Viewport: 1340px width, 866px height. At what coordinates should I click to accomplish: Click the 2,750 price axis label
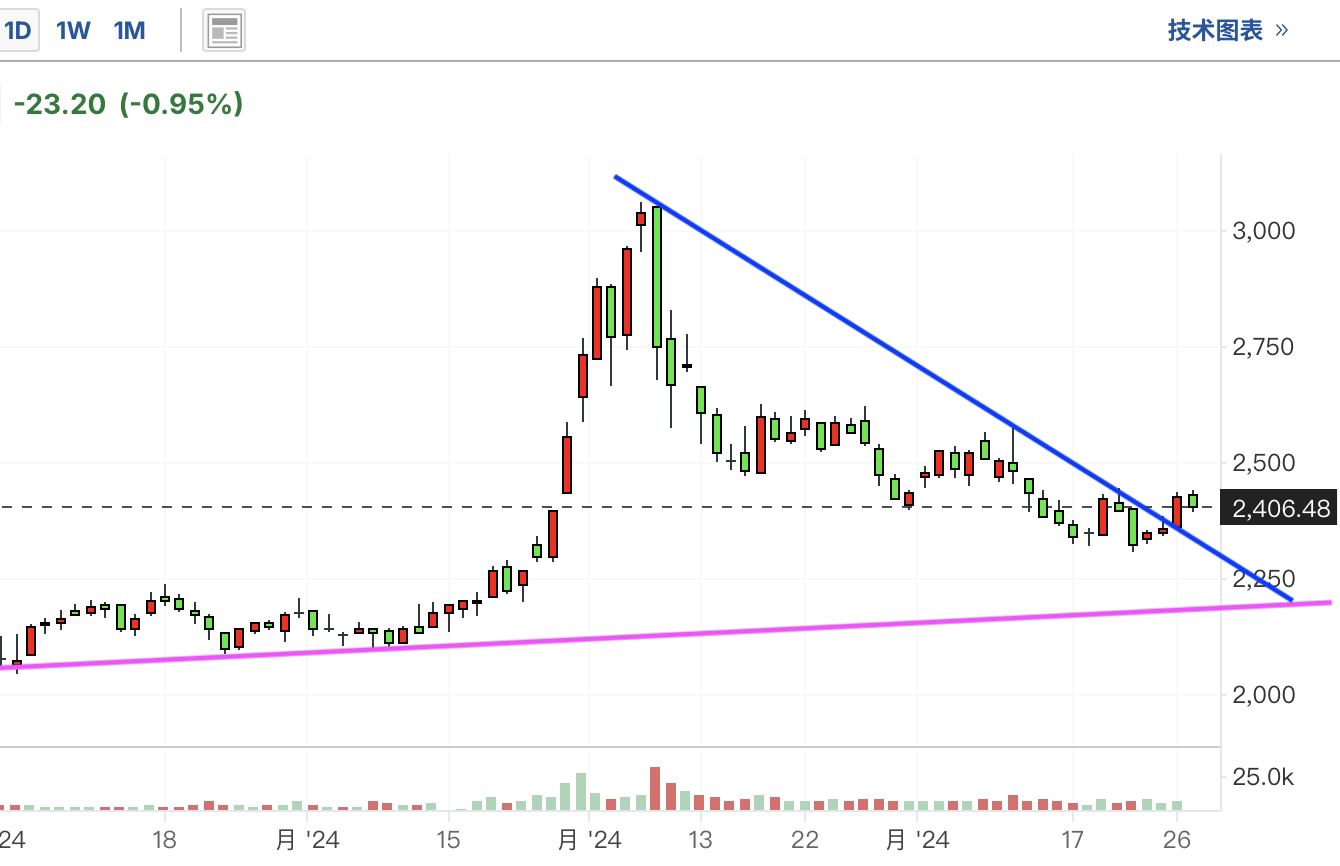[x=1262, y=347]
